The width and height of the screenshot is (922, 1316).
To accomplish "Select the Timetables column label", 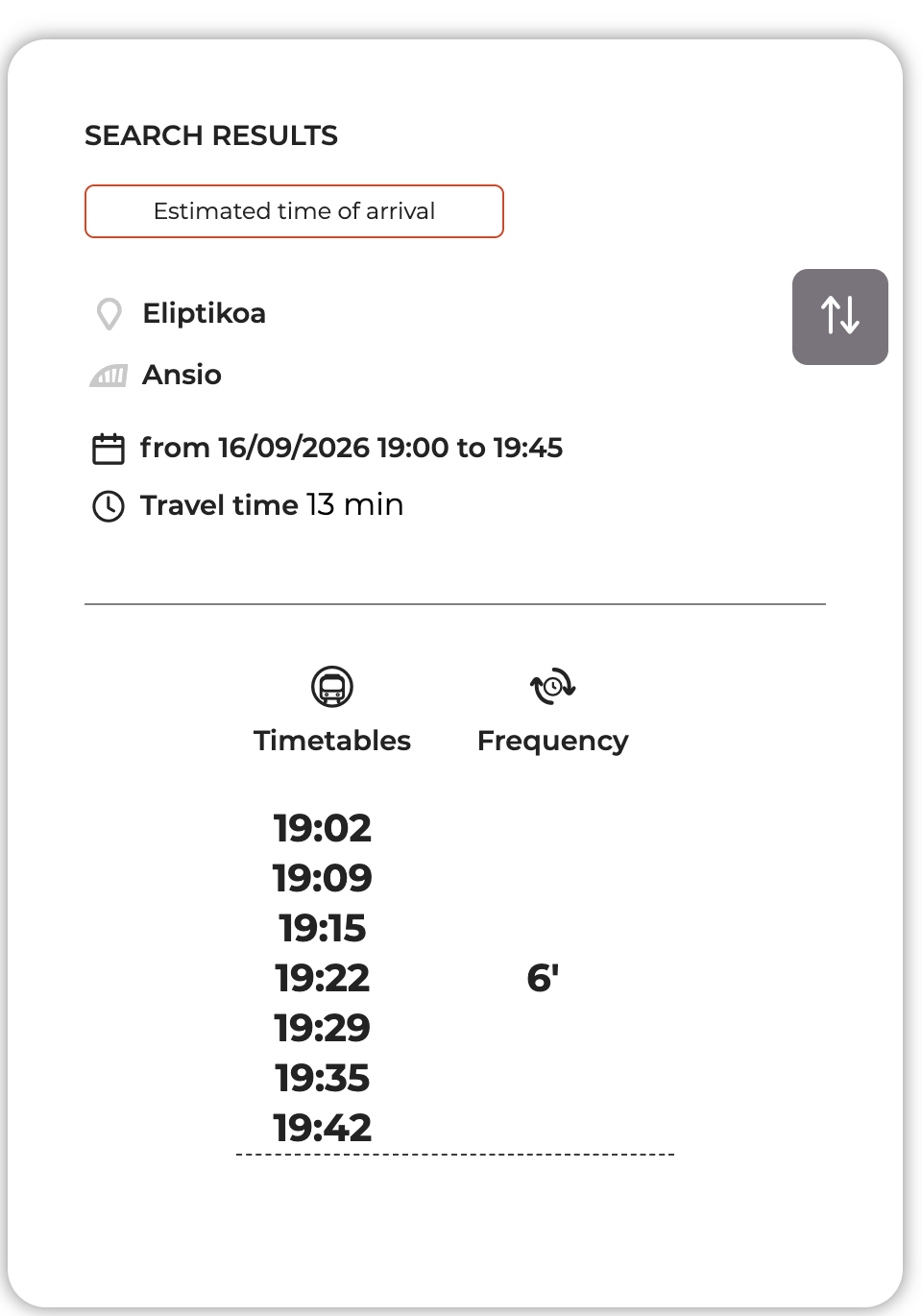I will pyautogui.click(x=332, y=741).
